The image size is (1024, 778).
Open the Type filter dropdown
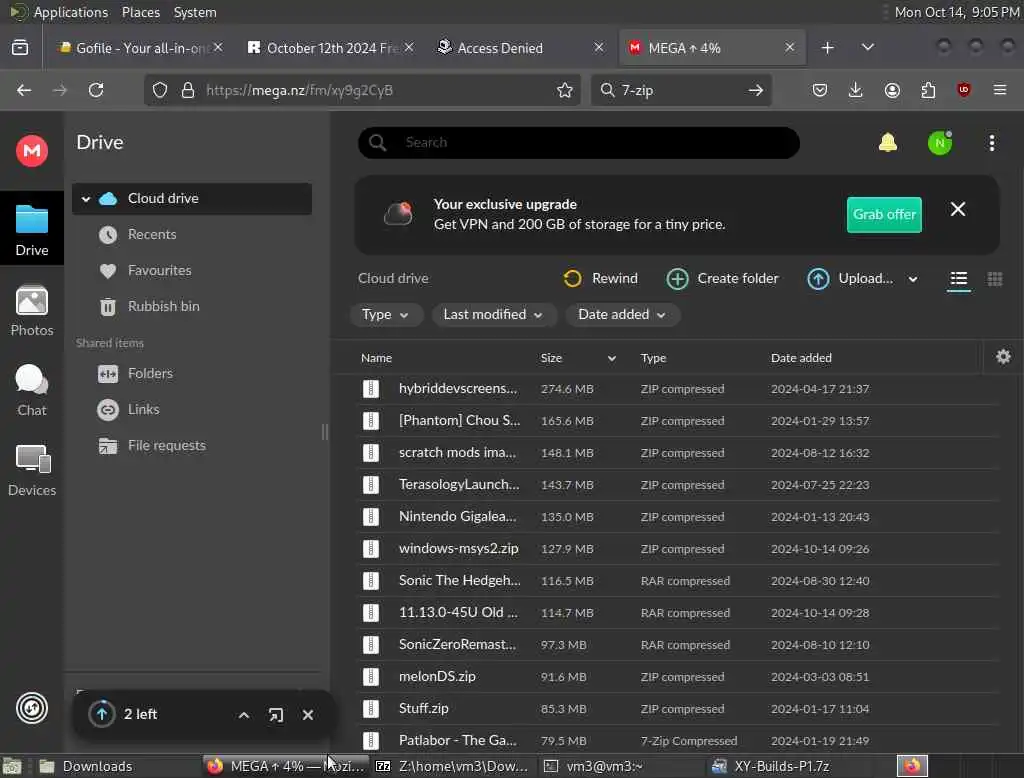386,315
